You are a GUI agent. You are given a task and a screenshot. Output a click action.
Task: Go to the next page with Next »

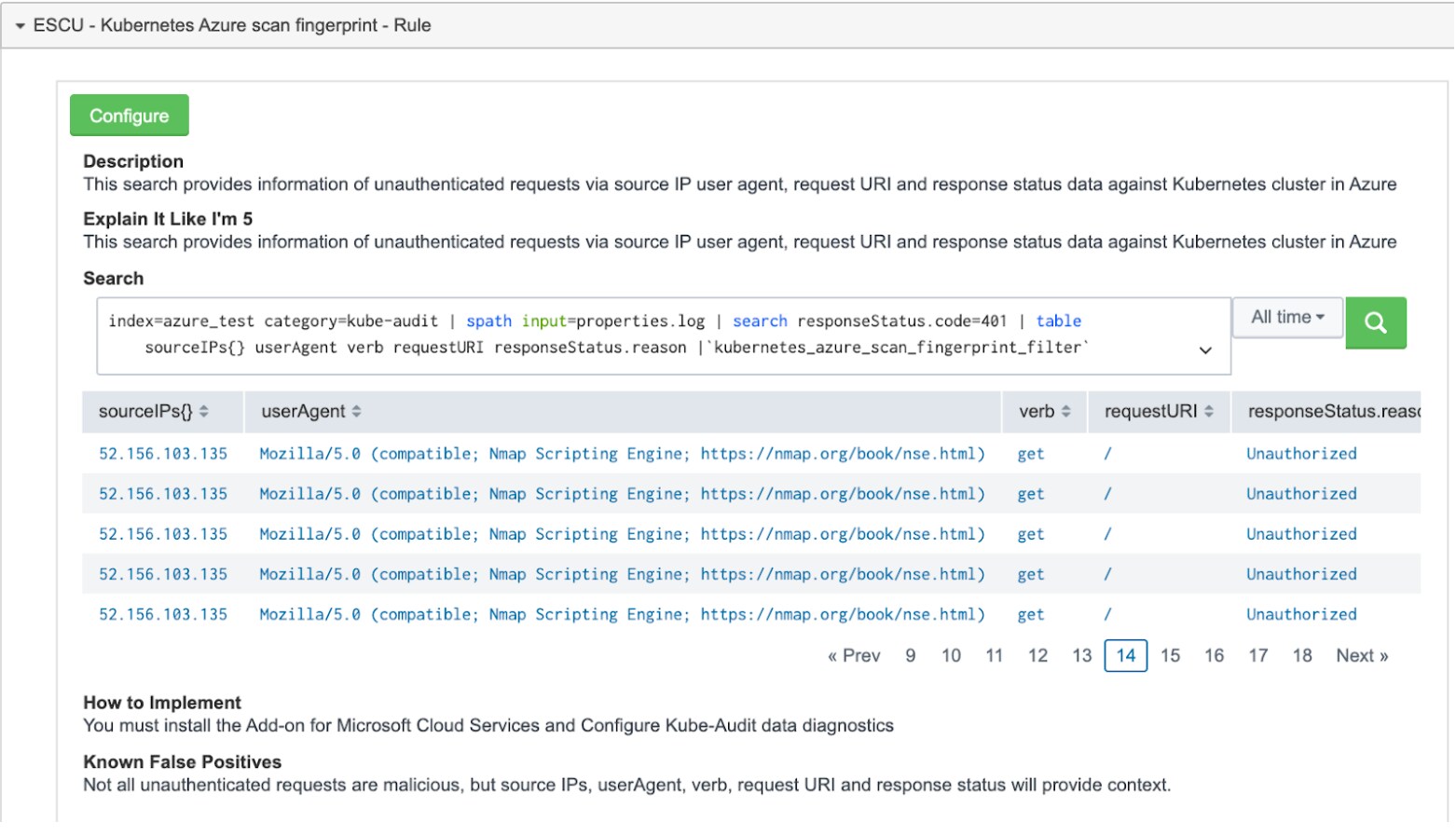1362,655
